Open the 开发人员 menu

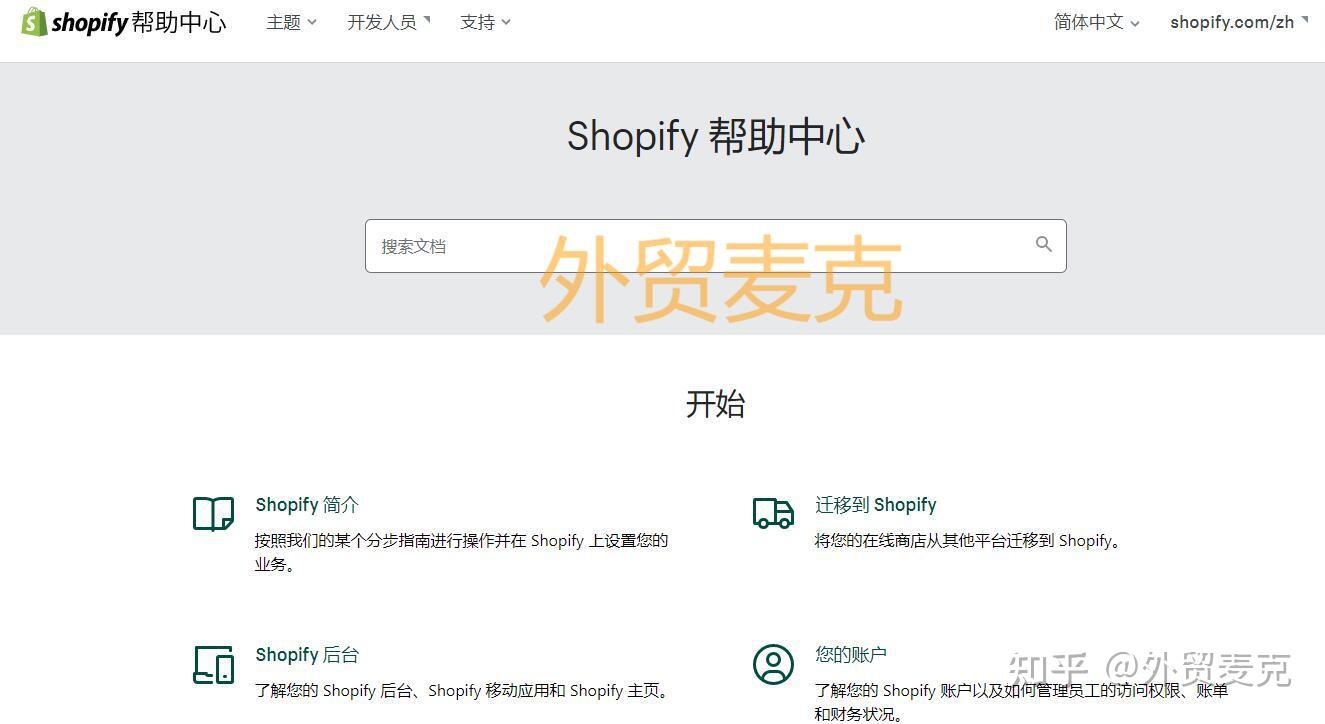click(389, 22)
